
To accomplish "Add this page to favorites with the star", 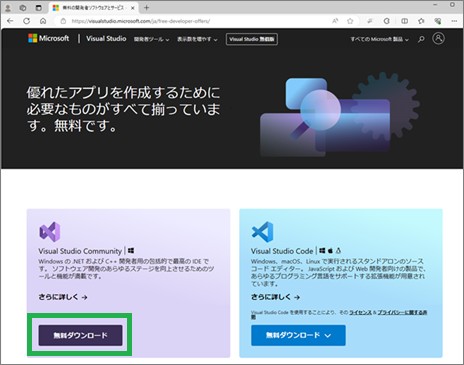I will click(350, 21).
